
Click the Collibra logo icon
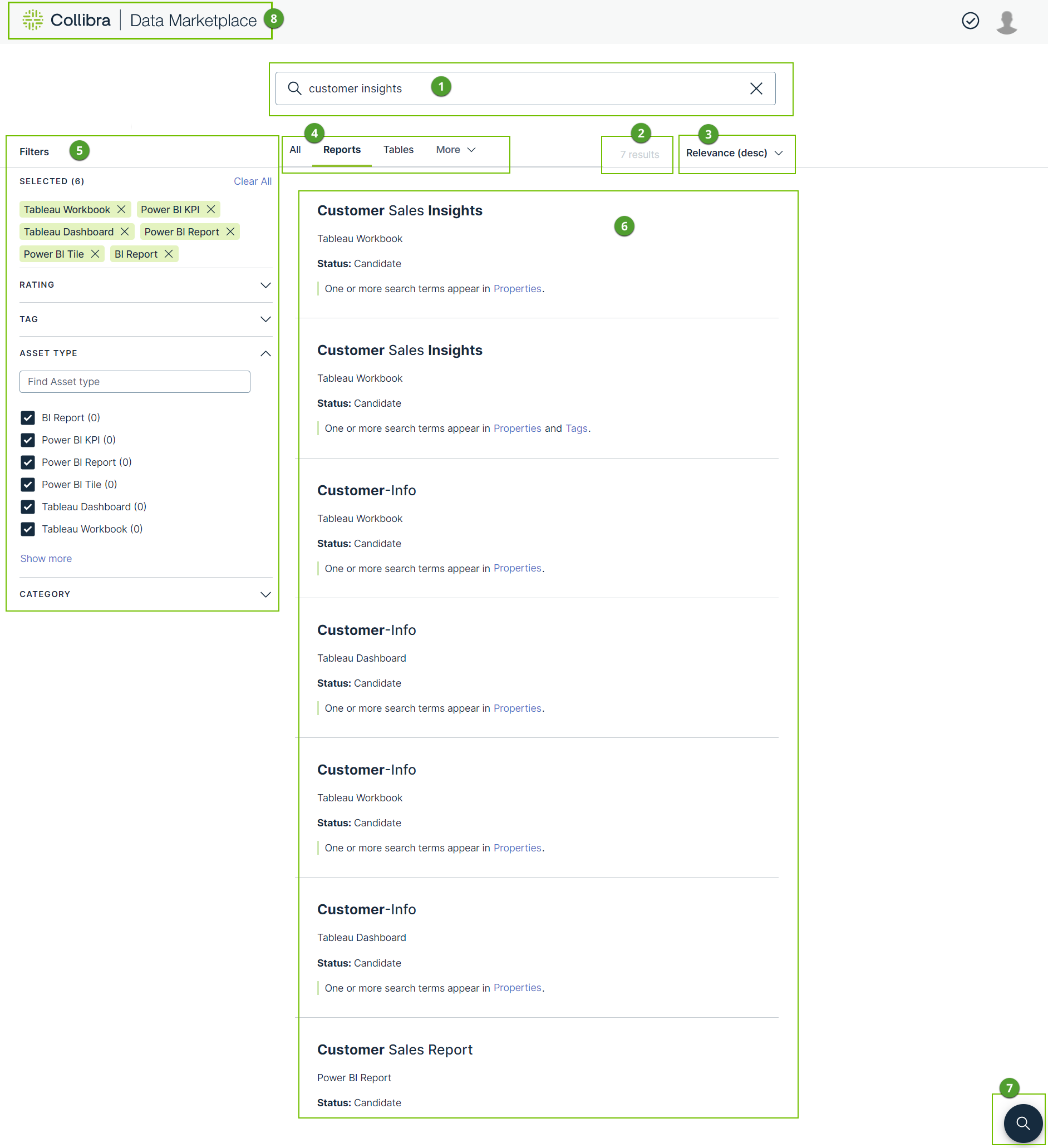tap(32, 20)
